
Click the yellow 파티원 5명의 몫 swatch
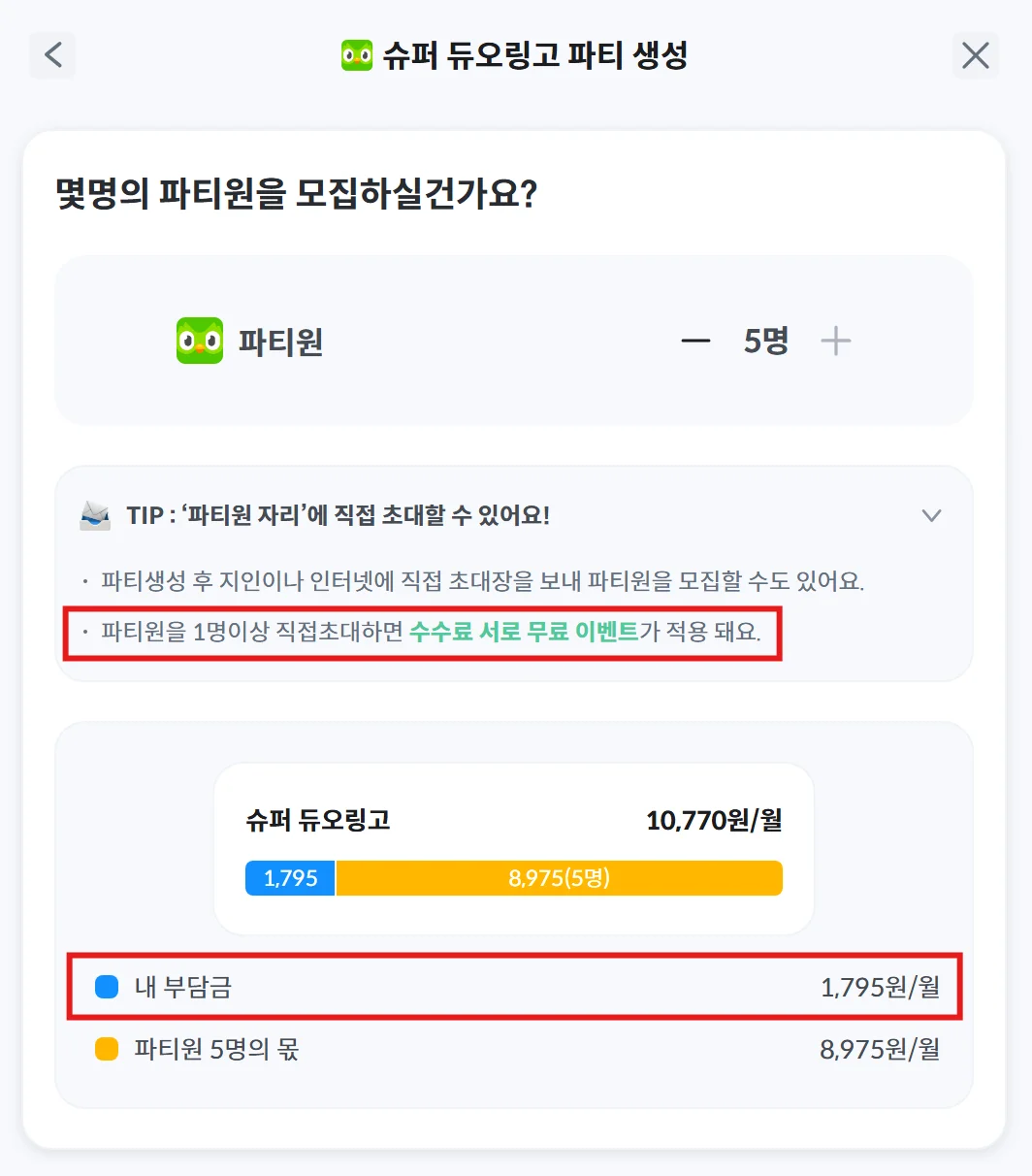click(x=107, y=1049)
